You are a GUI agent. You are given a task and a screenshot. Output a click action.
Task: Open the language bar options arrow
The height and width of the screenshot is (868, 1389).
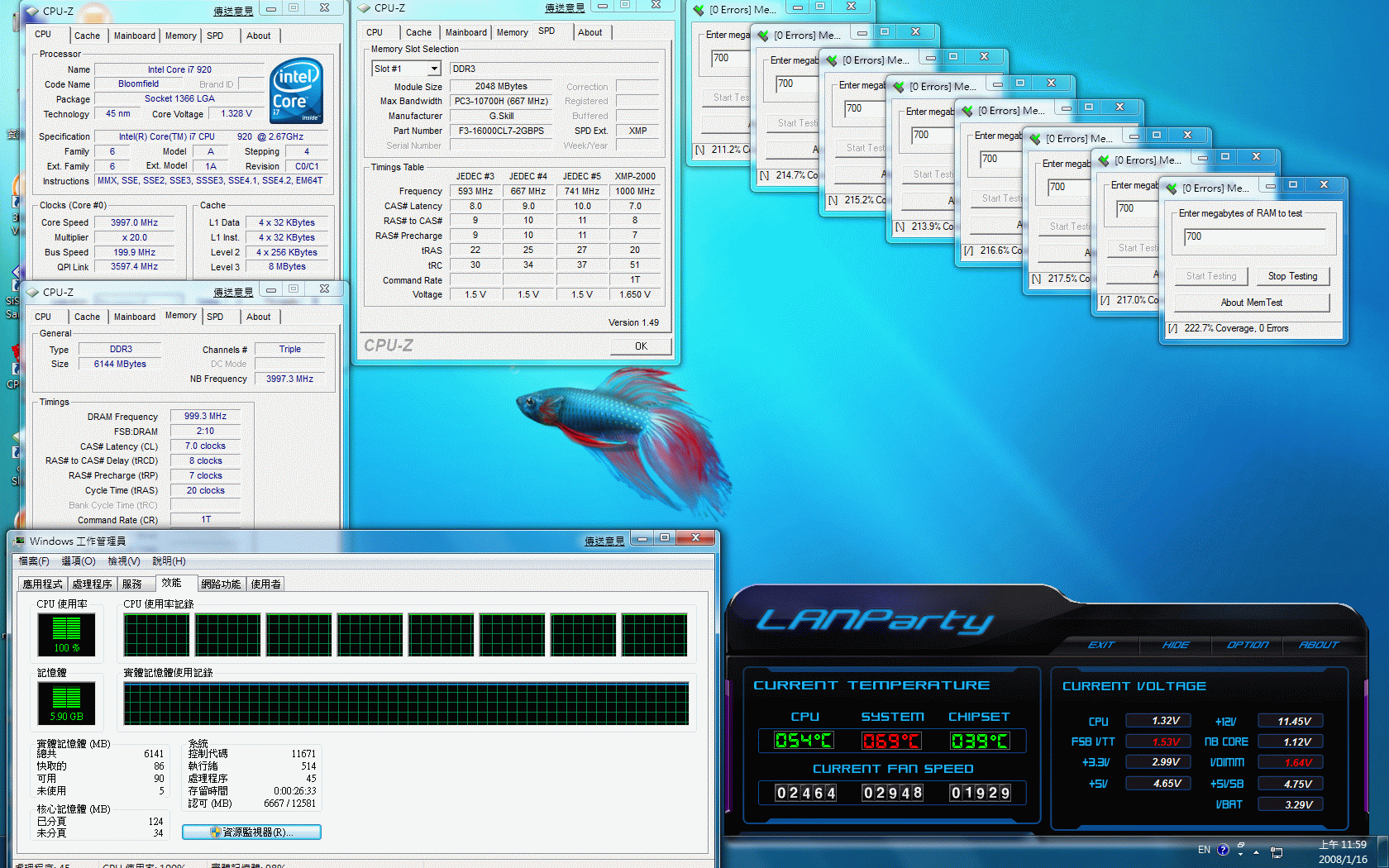click(1241, 854)
